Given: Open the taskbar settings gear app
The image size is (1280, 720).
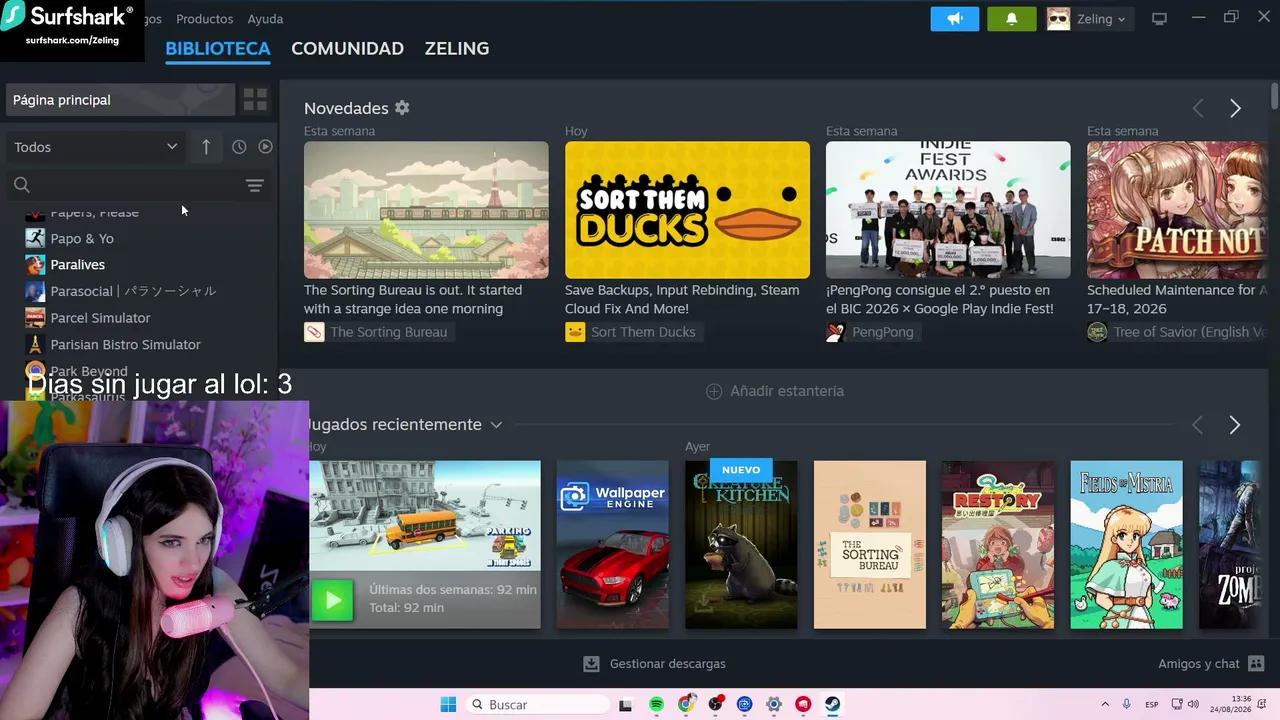Looking at the screenshot, I should 773,705.
